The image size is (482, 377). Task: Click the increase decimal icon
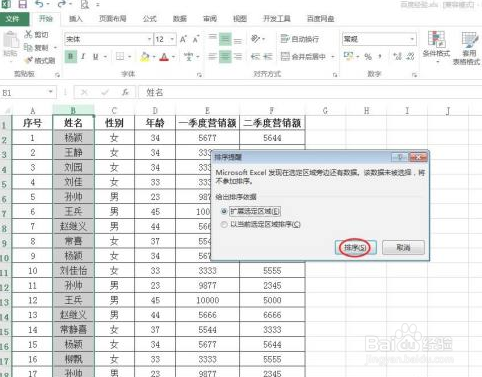point(398,57)
